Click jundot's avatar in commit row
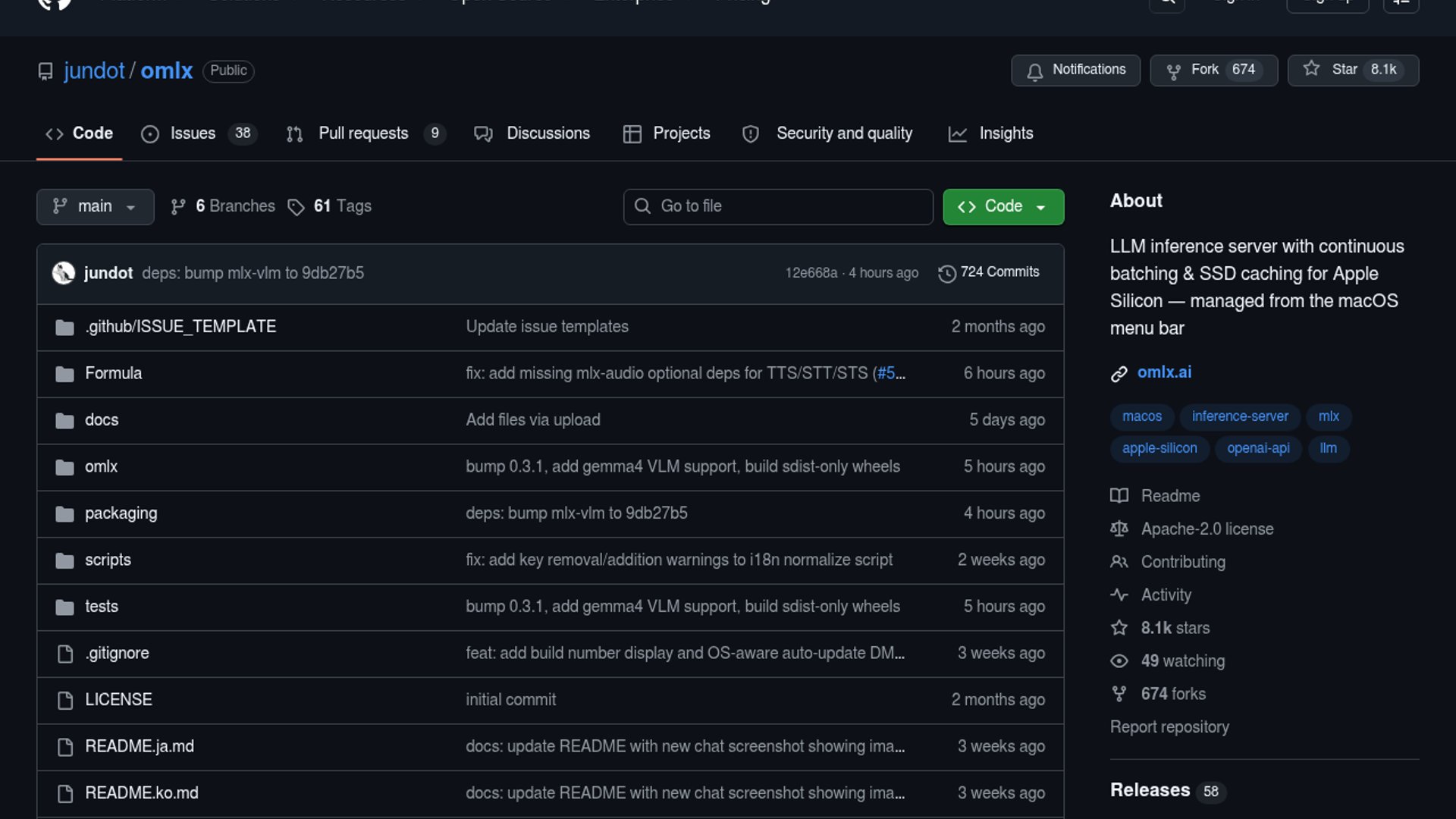 pos(64,273)
